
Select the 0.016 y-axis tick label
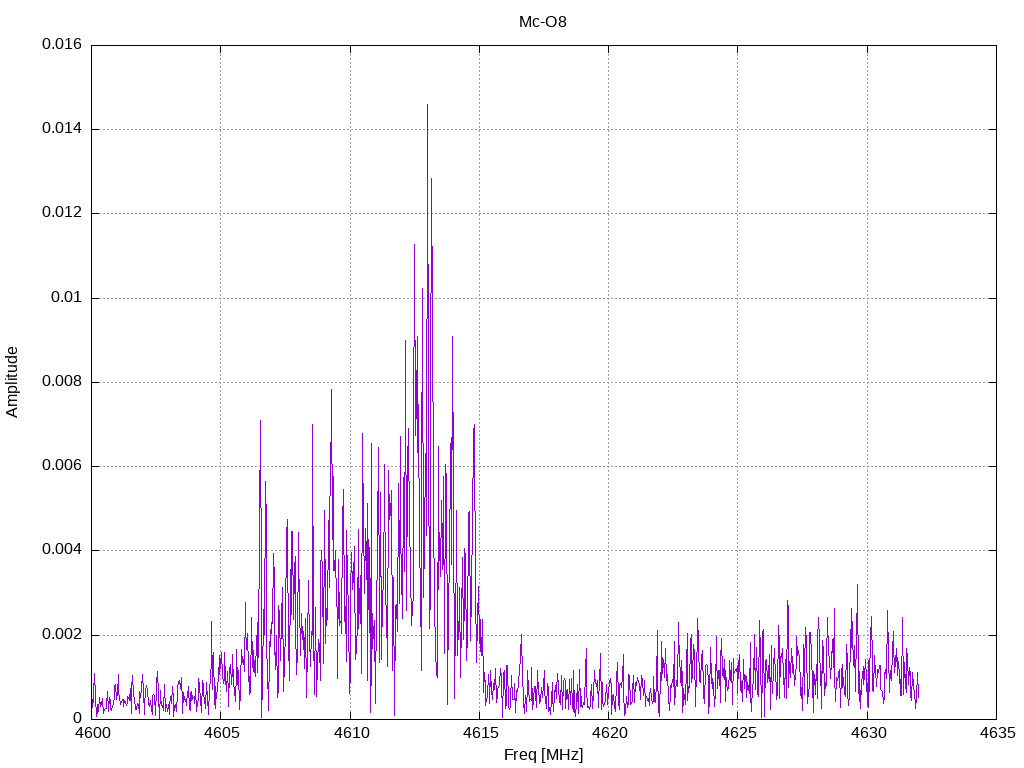[62, 45]
